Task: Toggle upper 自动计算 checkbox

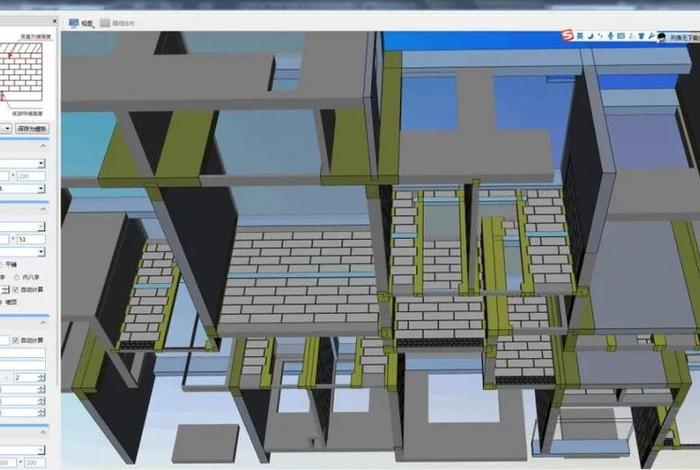Action: click(x=16, y=290)
